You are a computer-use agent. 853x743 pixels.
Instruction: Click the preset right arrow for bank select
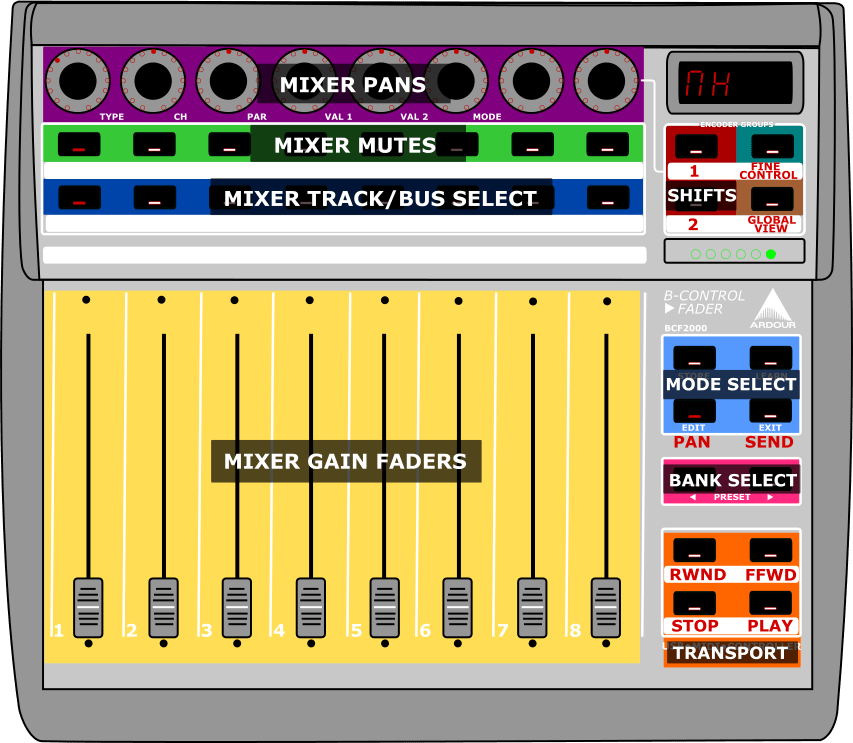click(x=770, y=497)
